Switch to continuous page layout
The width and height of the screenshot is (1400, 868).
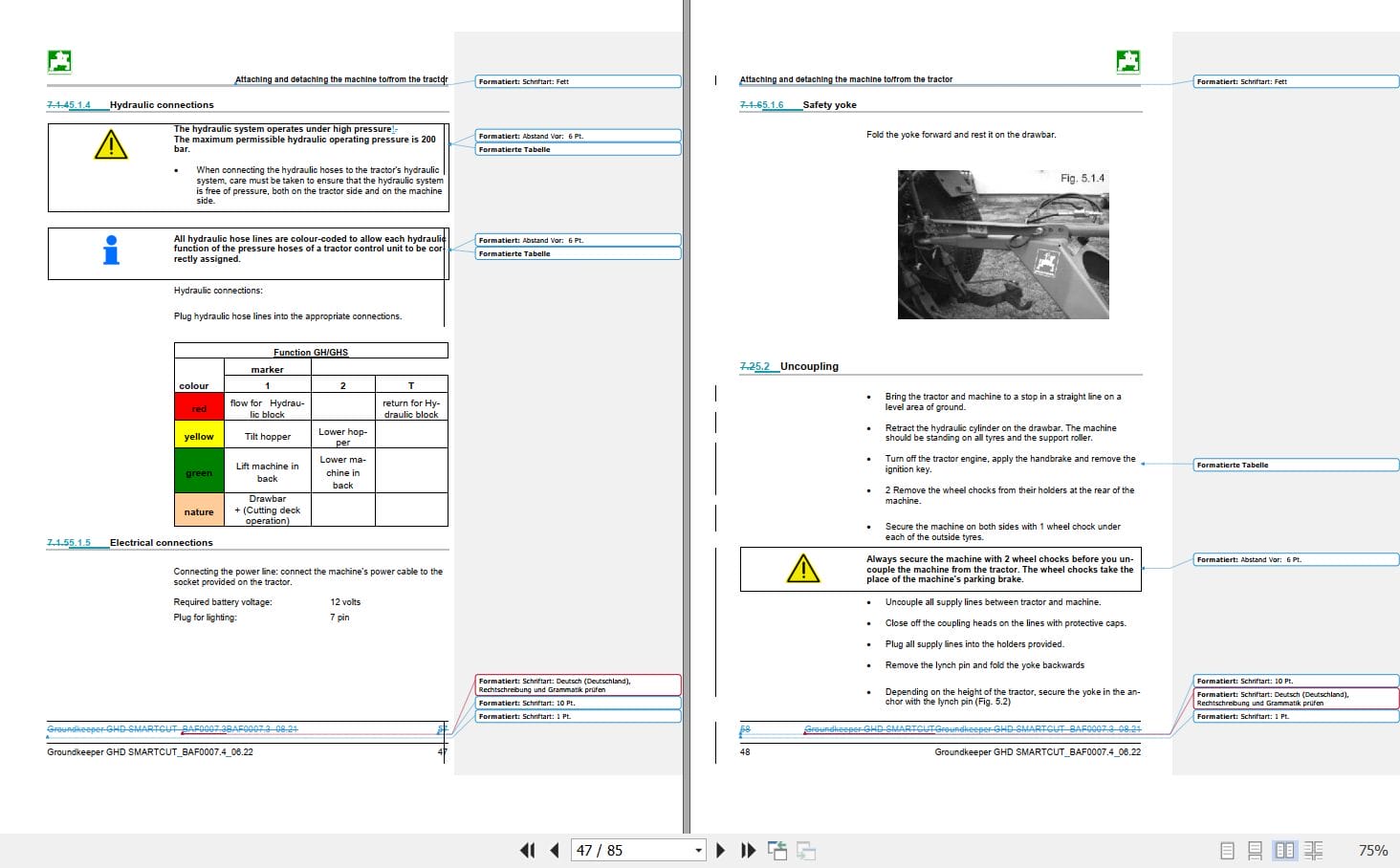coord(1256,850)
